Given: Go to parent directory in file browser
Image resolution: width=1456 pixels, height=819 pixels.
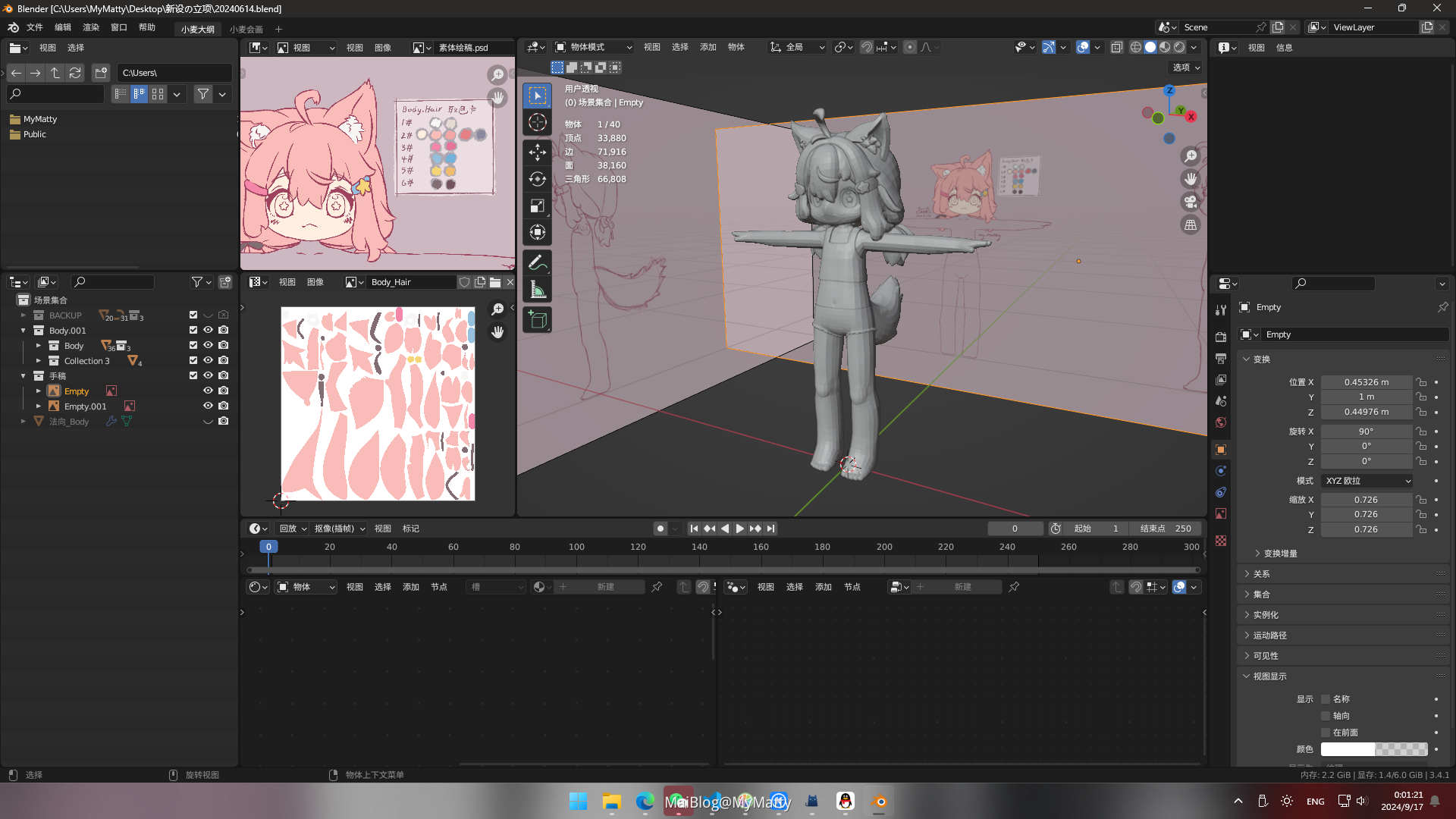Looking at the screenshot, I should coord(55,73).
